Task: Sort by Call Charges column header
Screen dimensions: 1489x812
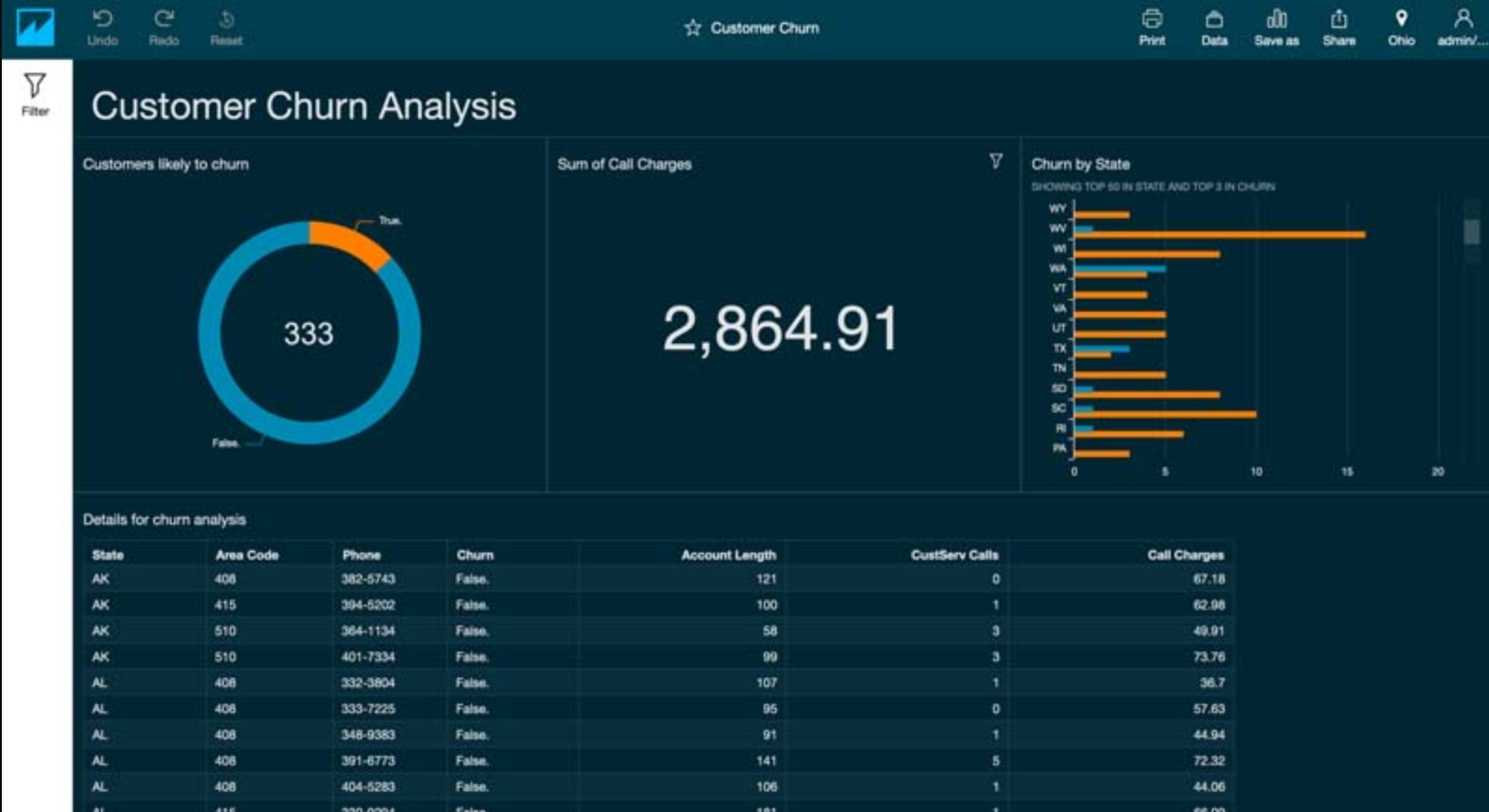Action: click(1186, 554)
